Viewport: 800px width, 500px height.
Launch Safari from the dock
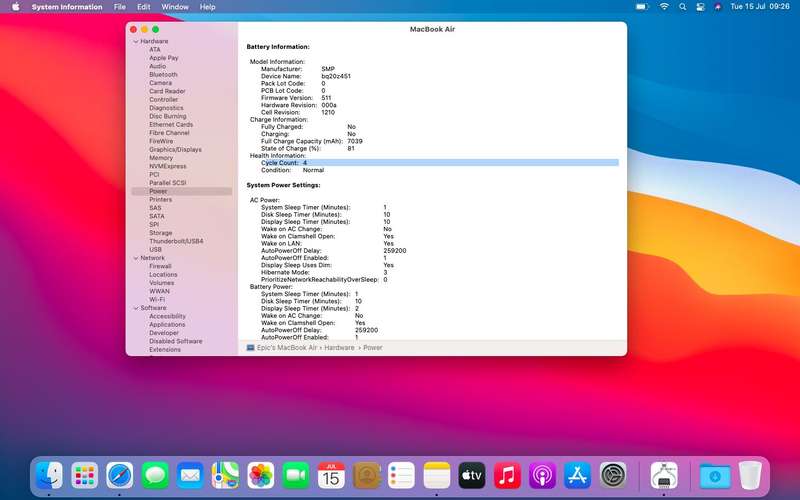pos(120,476)
